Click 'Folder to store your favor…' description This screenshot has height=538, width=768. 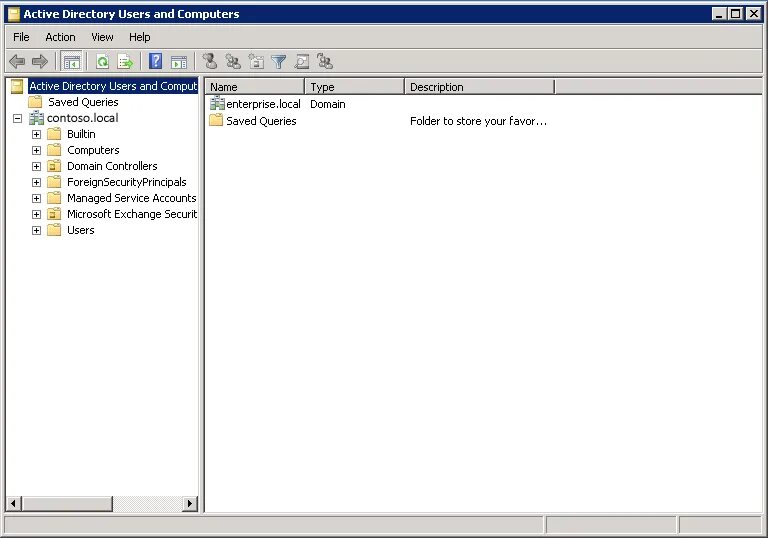479,121
